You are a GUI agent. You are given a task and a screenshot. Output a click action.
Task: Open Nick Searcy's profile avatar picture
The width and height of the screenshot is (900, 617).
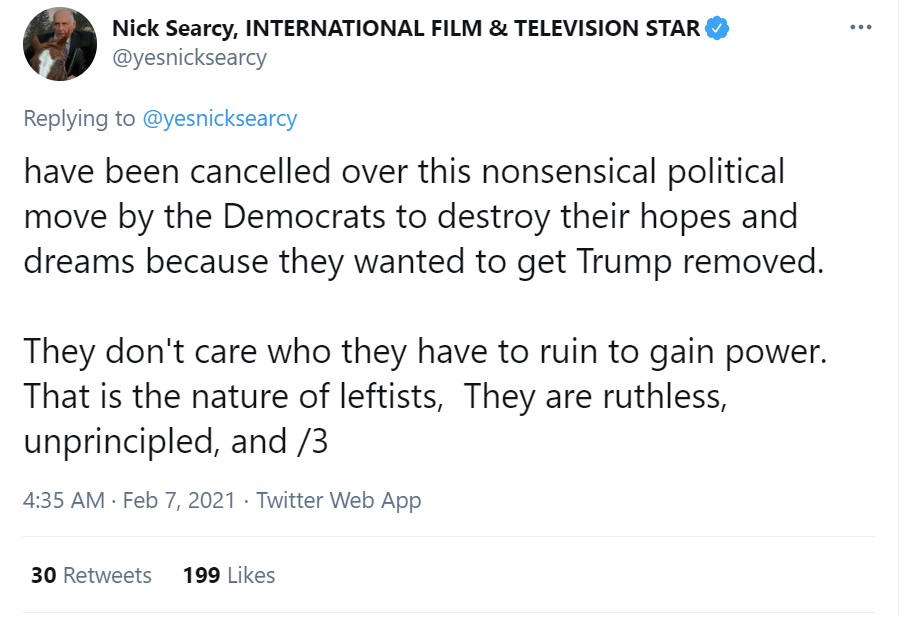click(60, 45)
